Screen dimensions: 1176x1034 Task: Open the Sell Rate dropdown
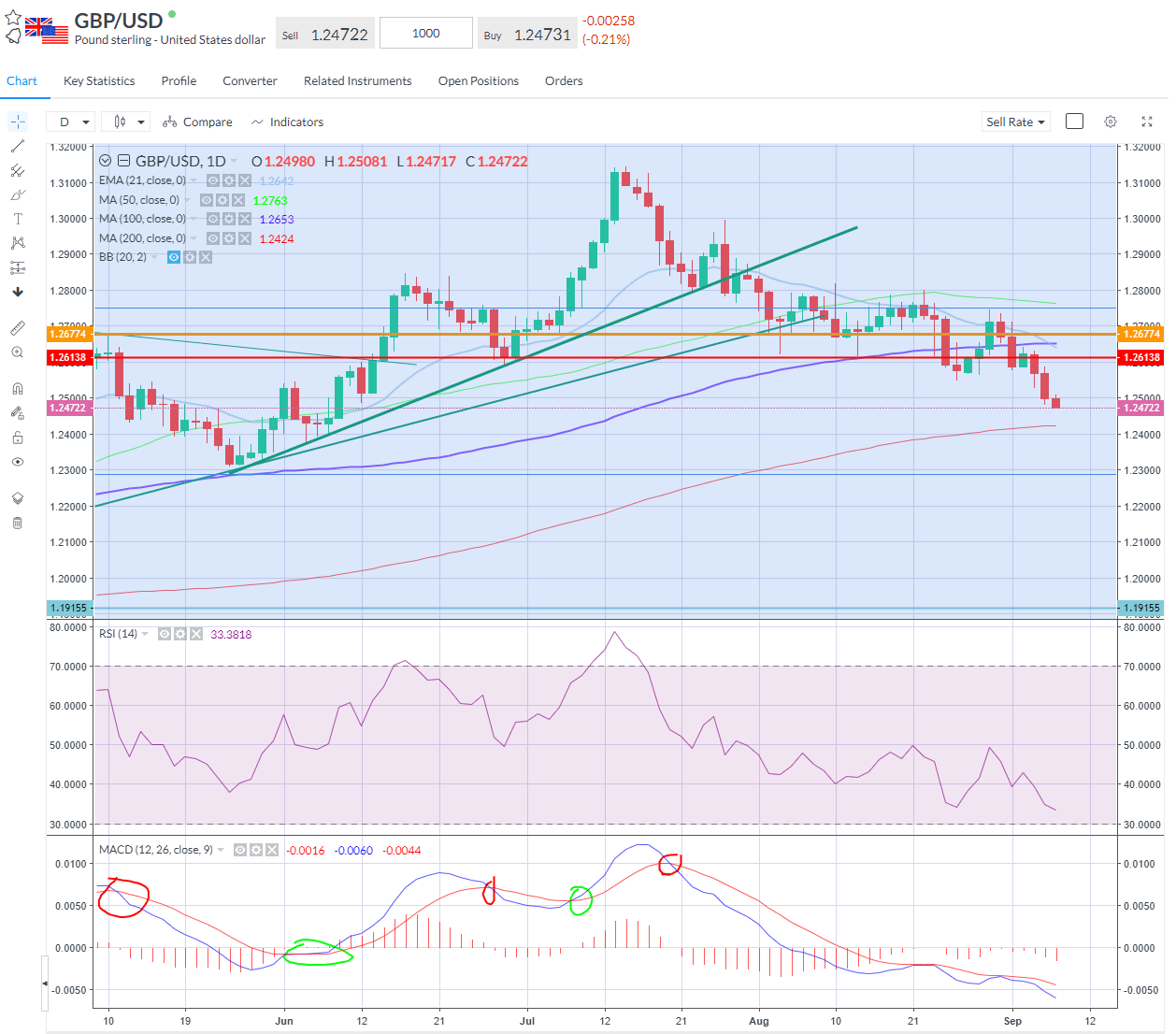click(1016, 122)
